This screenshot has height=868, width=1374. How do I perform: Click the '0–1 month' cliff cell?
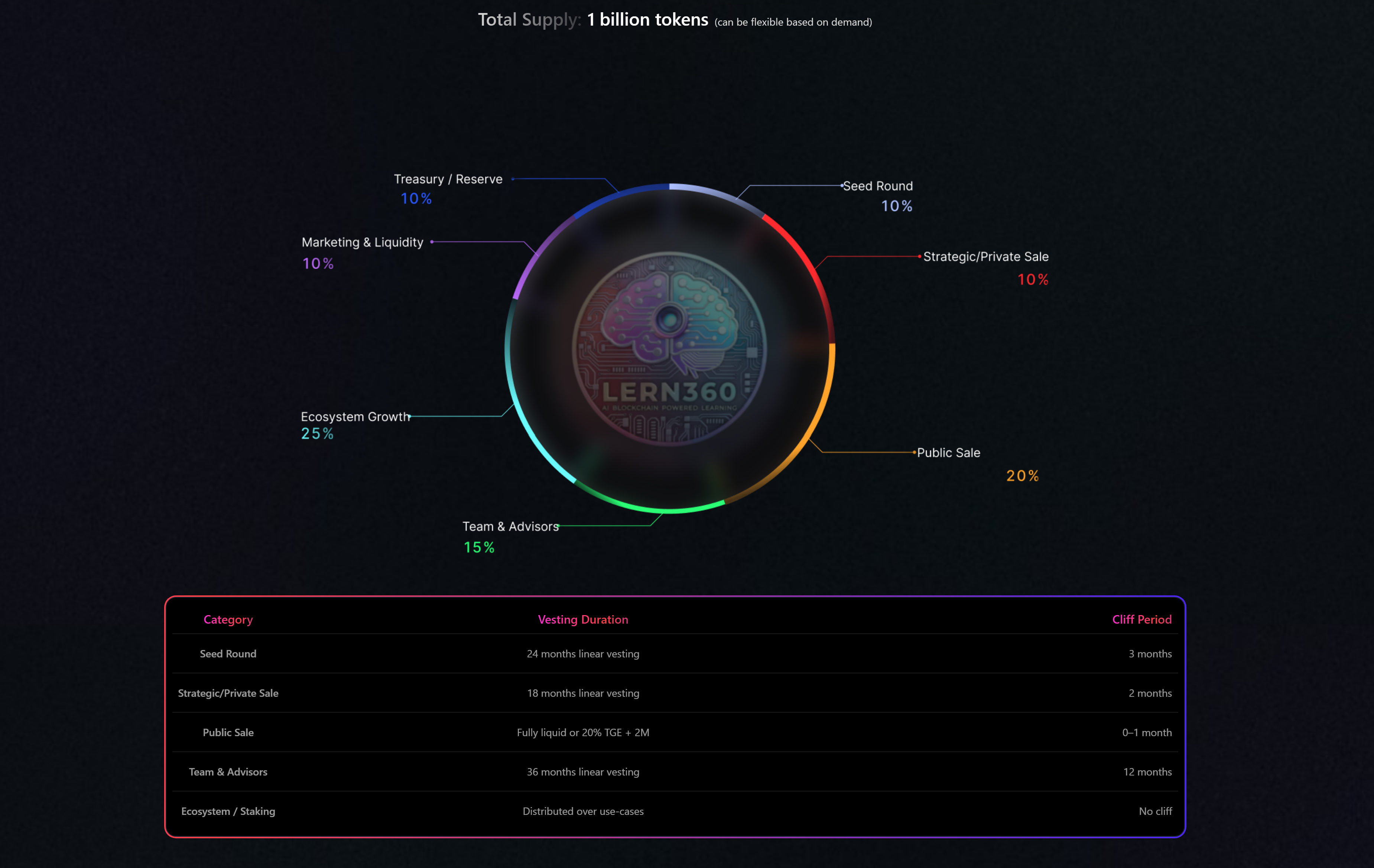click(1147, 733)
